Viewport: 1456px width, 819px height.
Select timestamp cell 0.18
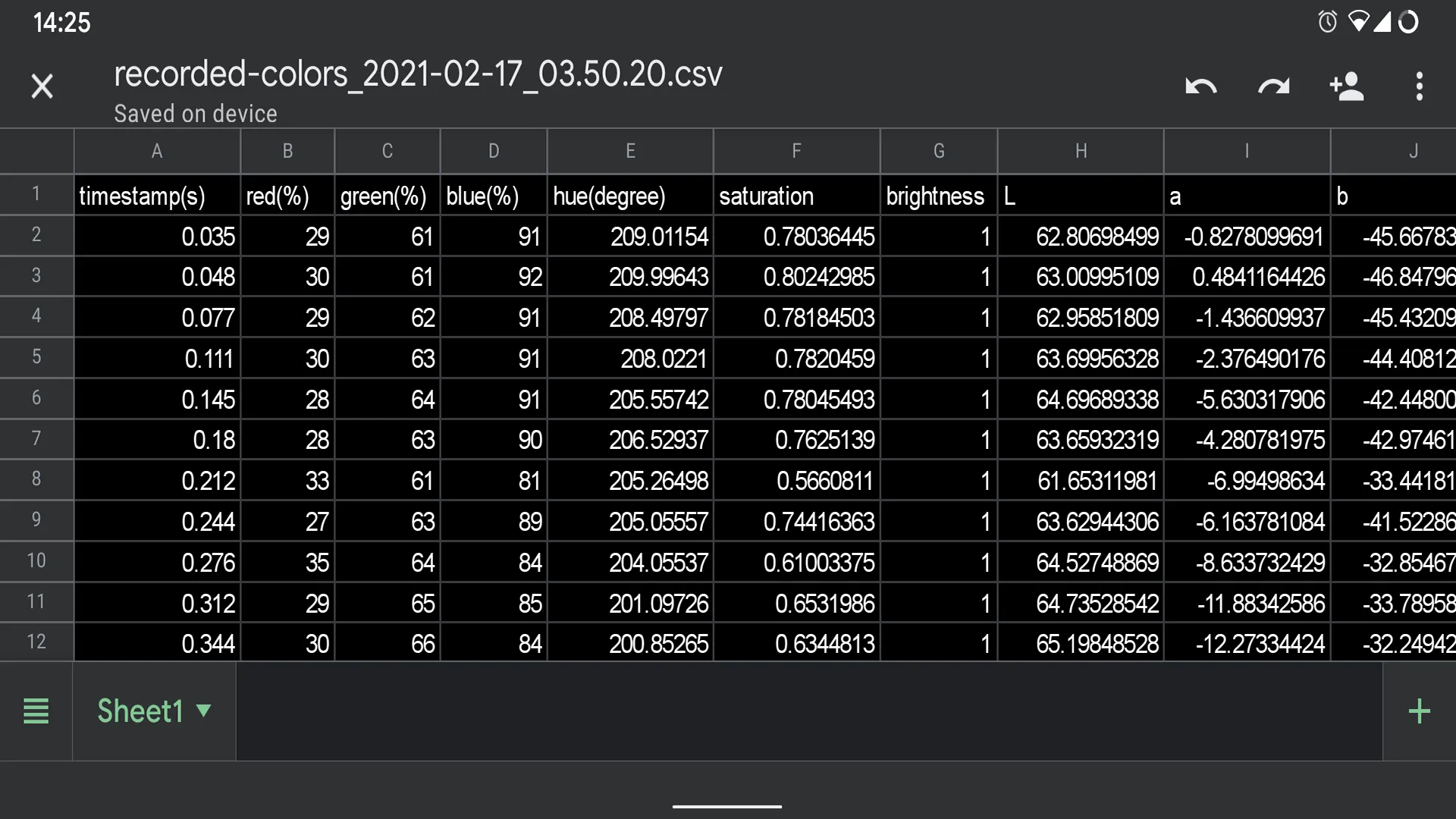pyautogui.click(x=157, y=440)
